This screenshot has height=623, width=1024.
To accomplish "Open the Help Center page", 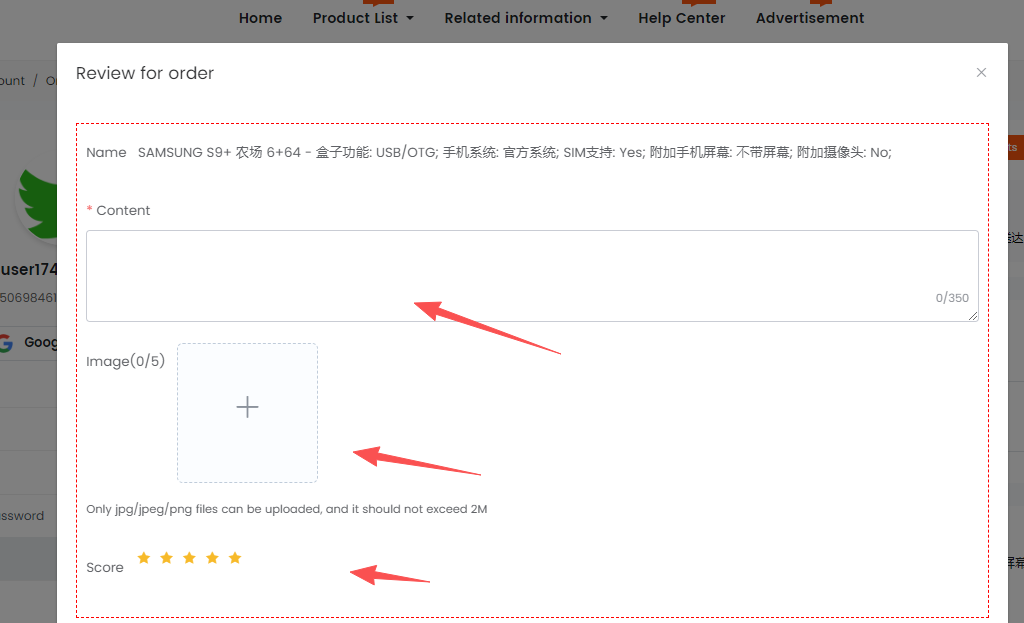I will (x=681, y=18).
